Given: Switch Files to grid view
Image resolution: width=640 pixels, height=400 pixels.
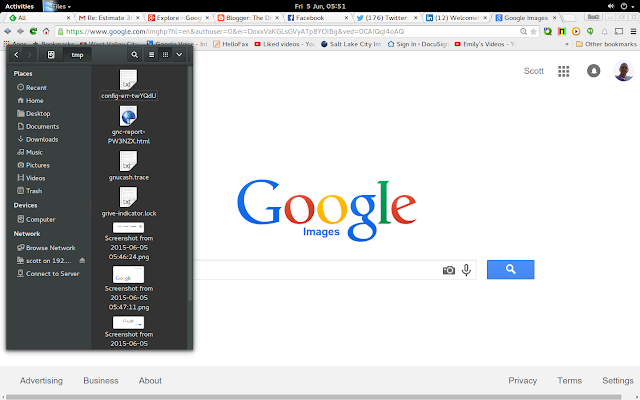Looking at the screenshot, I should (x=165, y=55).
